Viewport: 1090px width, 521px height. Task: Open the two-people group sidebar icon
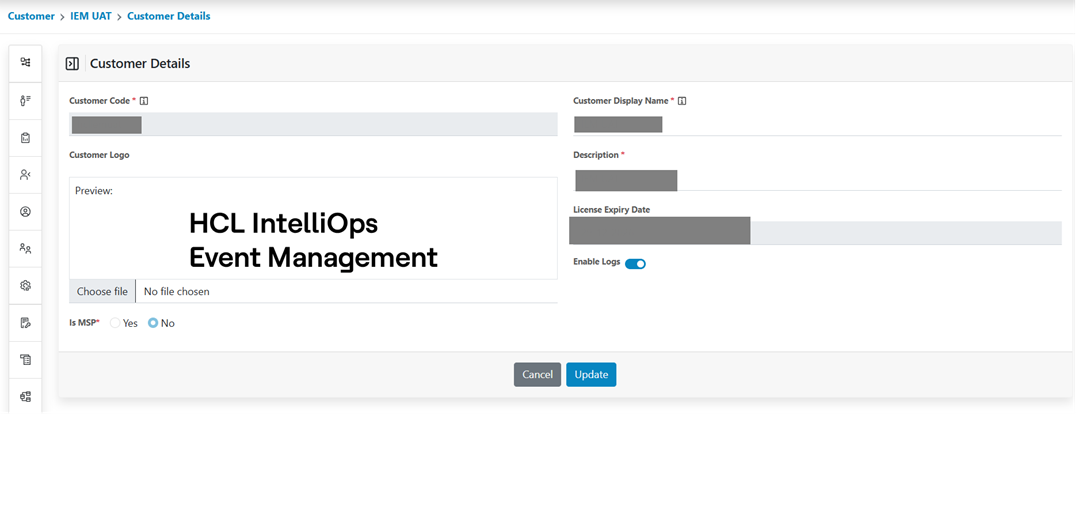tap(25, 249)
